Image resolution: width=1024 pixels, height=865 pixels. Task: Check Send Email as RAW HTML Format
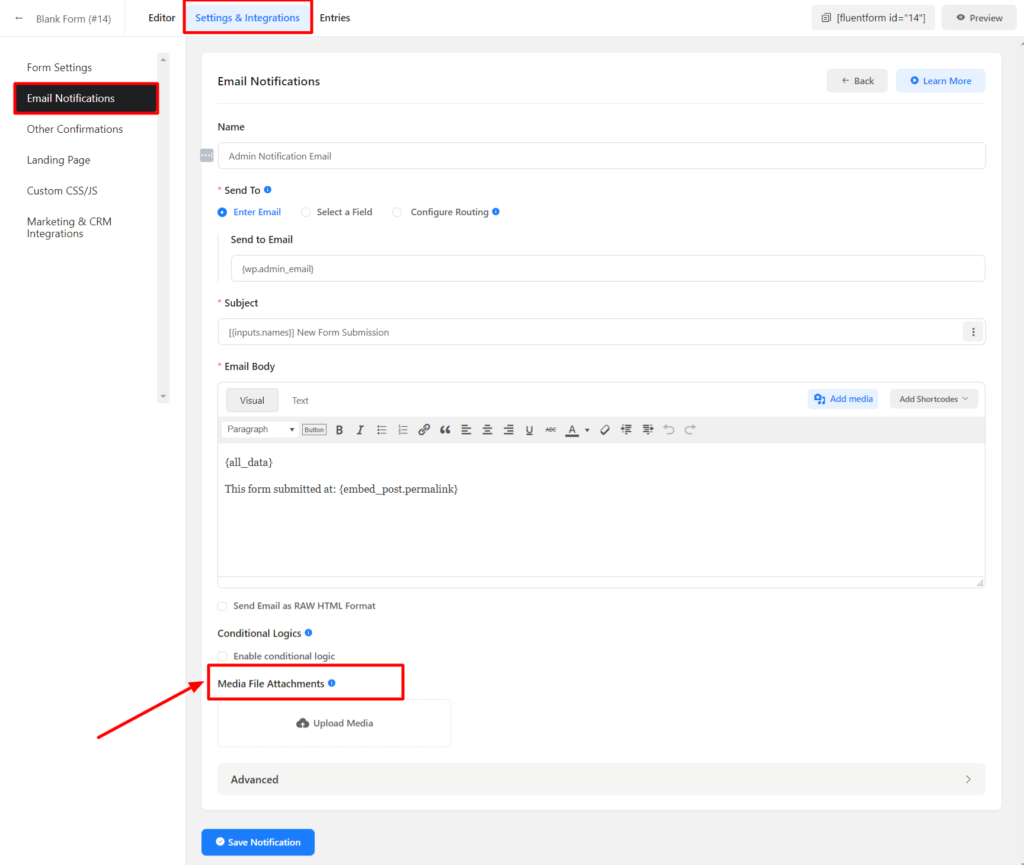(222, 605)
